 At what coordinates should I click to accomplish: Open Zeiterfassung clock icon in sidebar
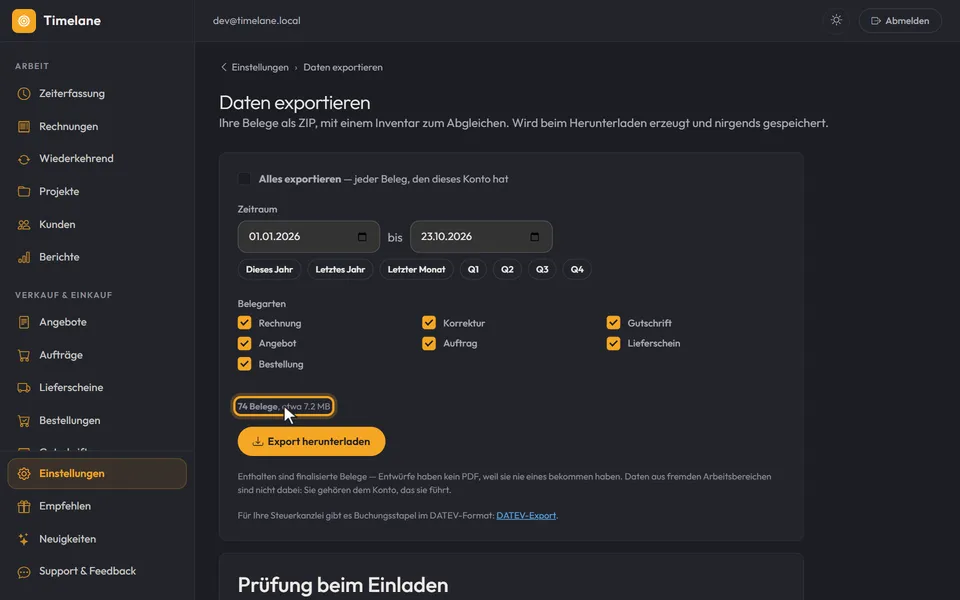point(24,94)
